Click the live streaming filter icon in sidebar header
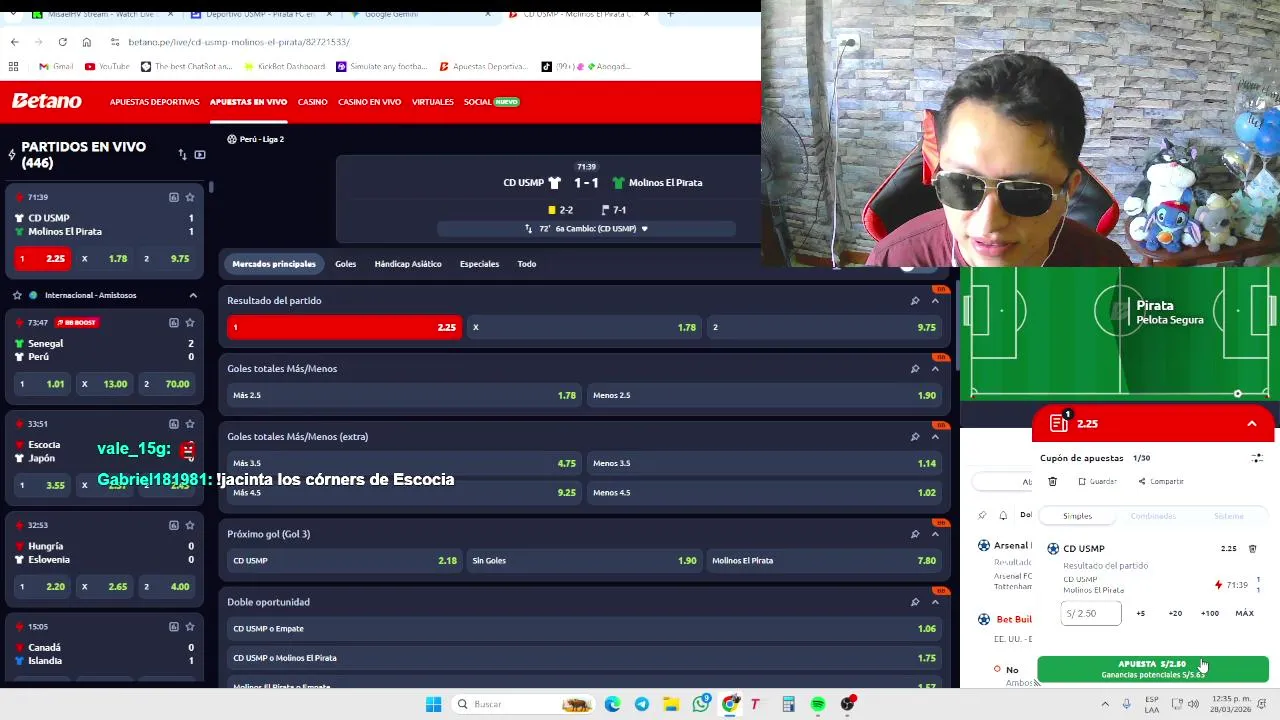This screenshot has height=720, width=1280. click(200, 155)
